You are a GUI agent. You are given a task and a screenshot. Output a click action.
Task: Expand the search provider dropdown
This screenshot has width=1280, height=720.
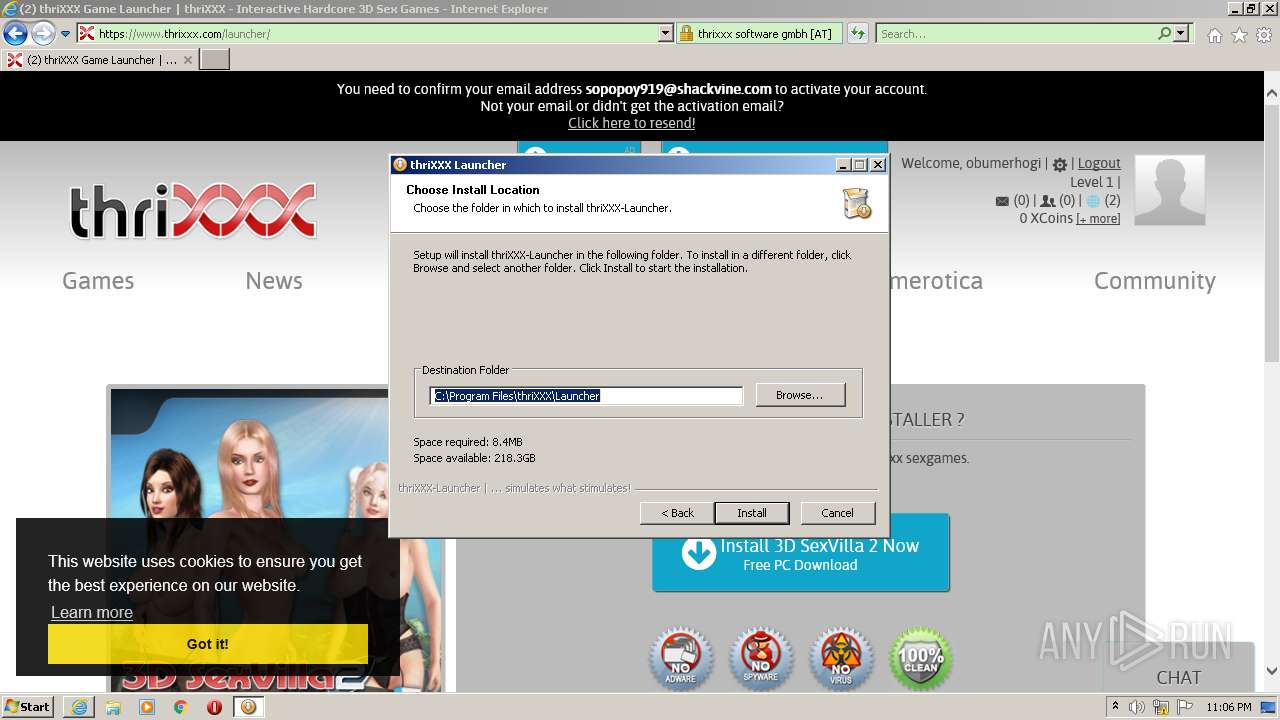[1181, 33]
